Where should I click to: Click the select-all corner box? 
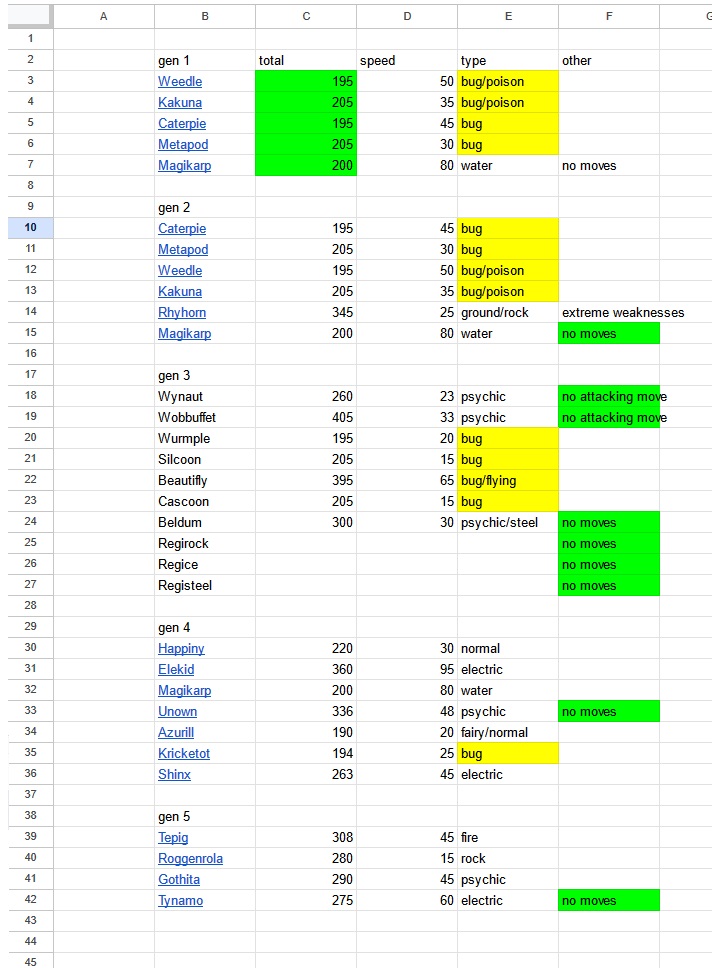[x=30, y=17]
